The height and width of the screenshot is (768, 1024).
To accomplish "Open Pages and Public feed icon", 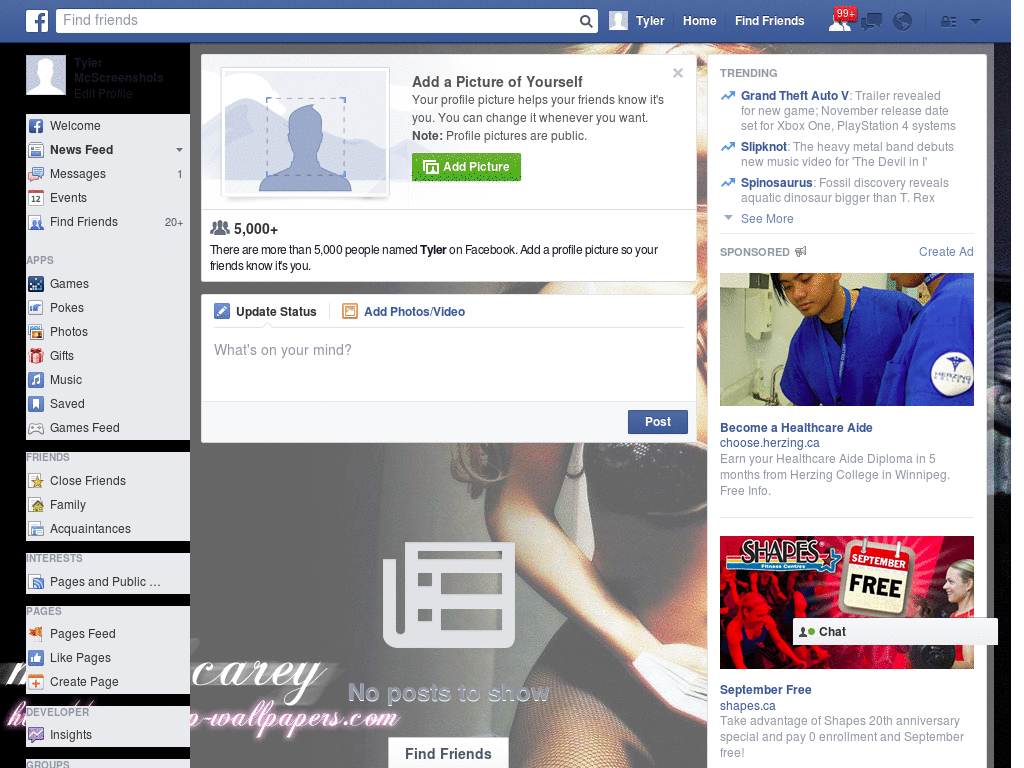I will 36,582.
